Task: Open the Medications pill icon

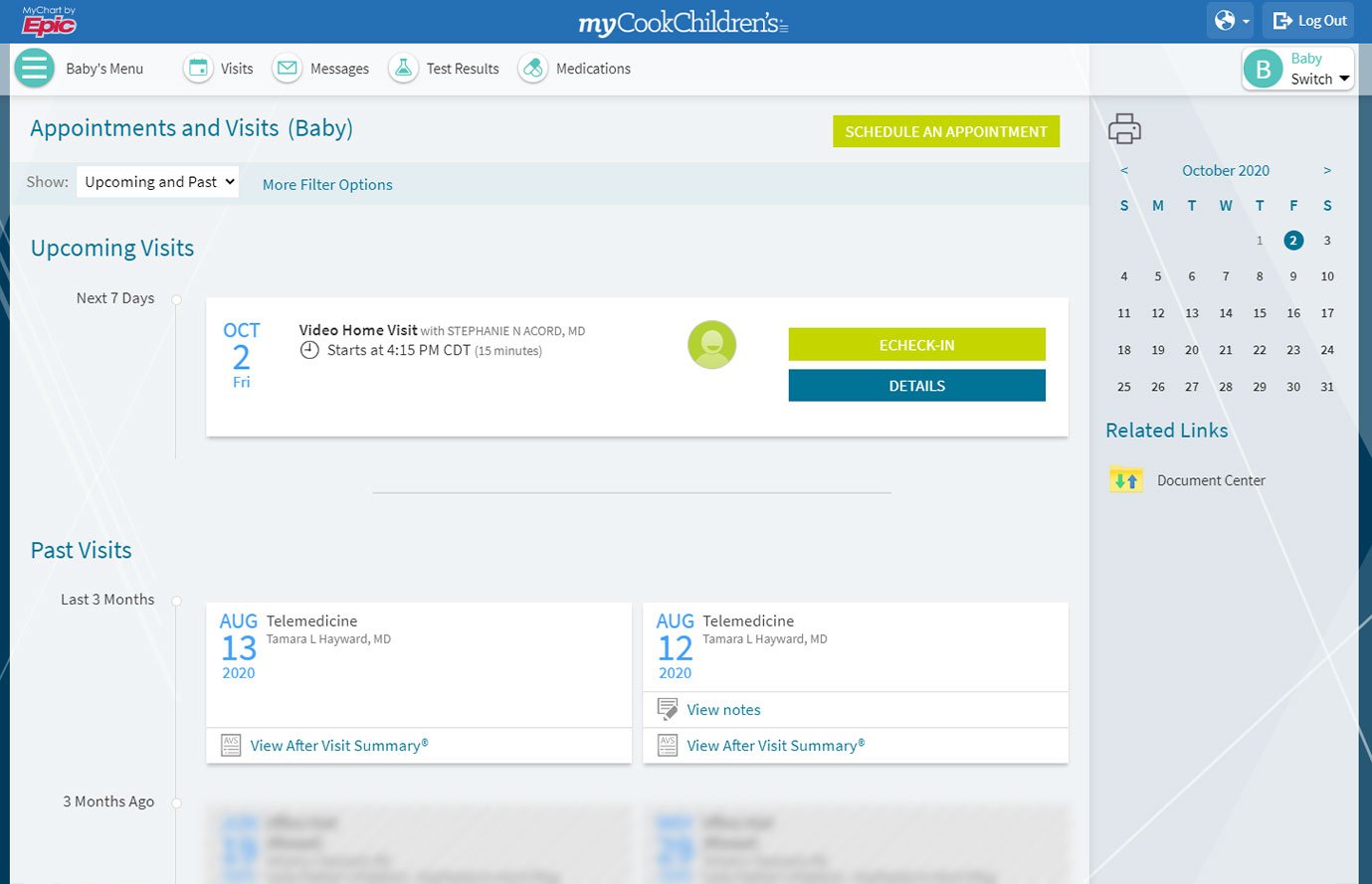Action: (x=533, y=69)
